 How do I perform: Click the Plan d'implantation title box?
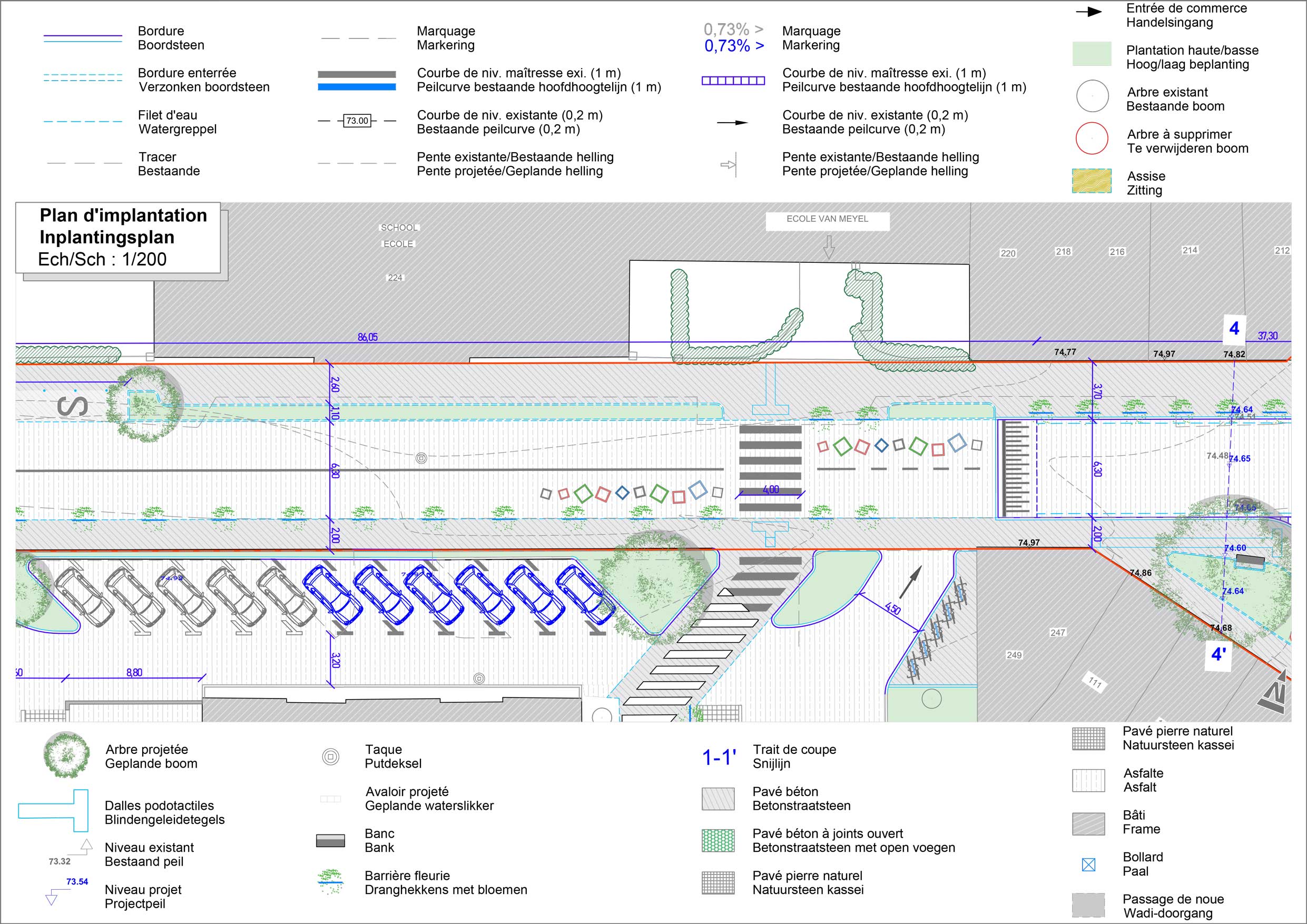click(118, 238)
